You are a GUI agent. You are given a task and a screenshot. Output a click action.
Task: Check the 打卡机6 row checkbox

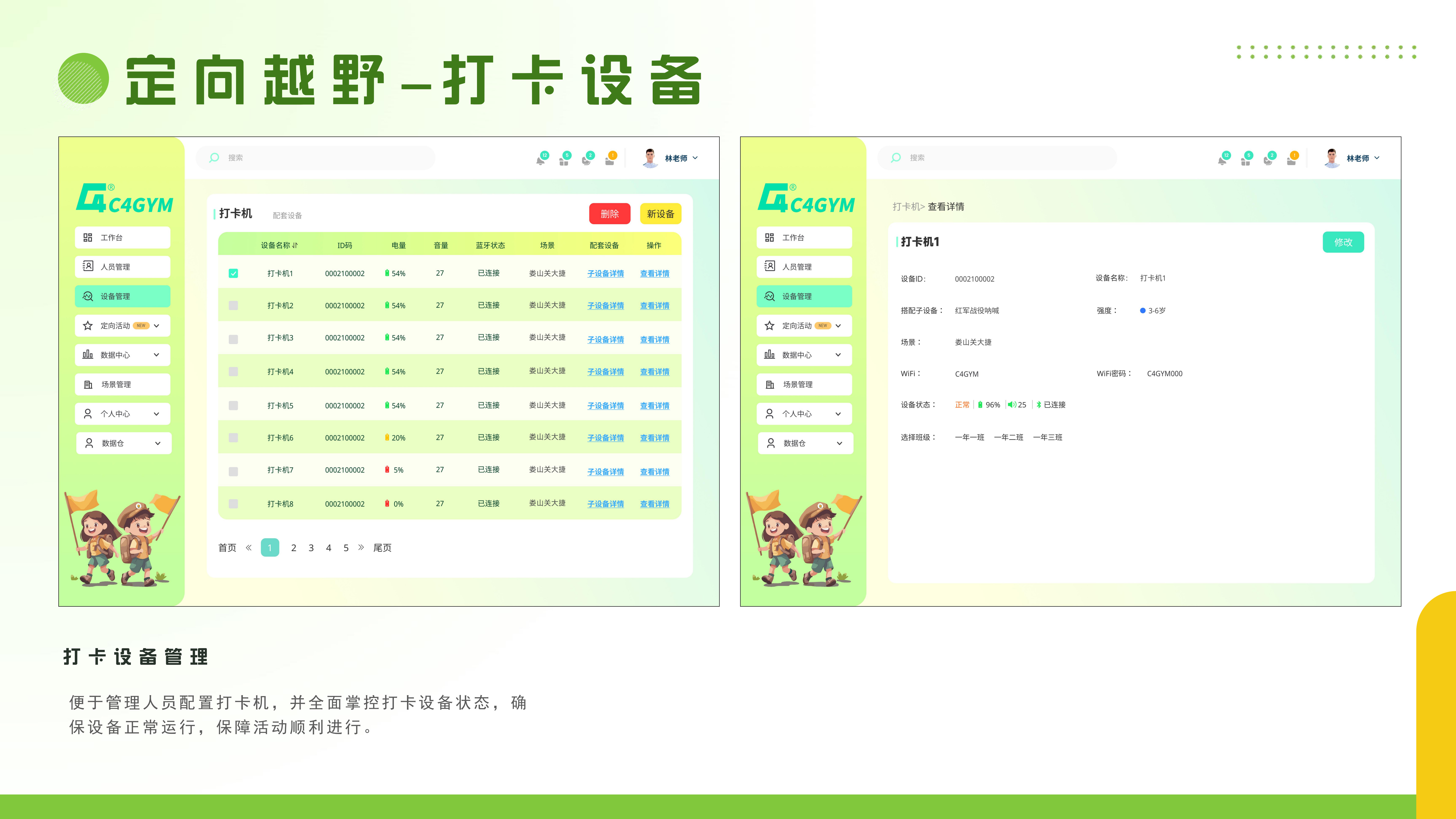(233, 438)
